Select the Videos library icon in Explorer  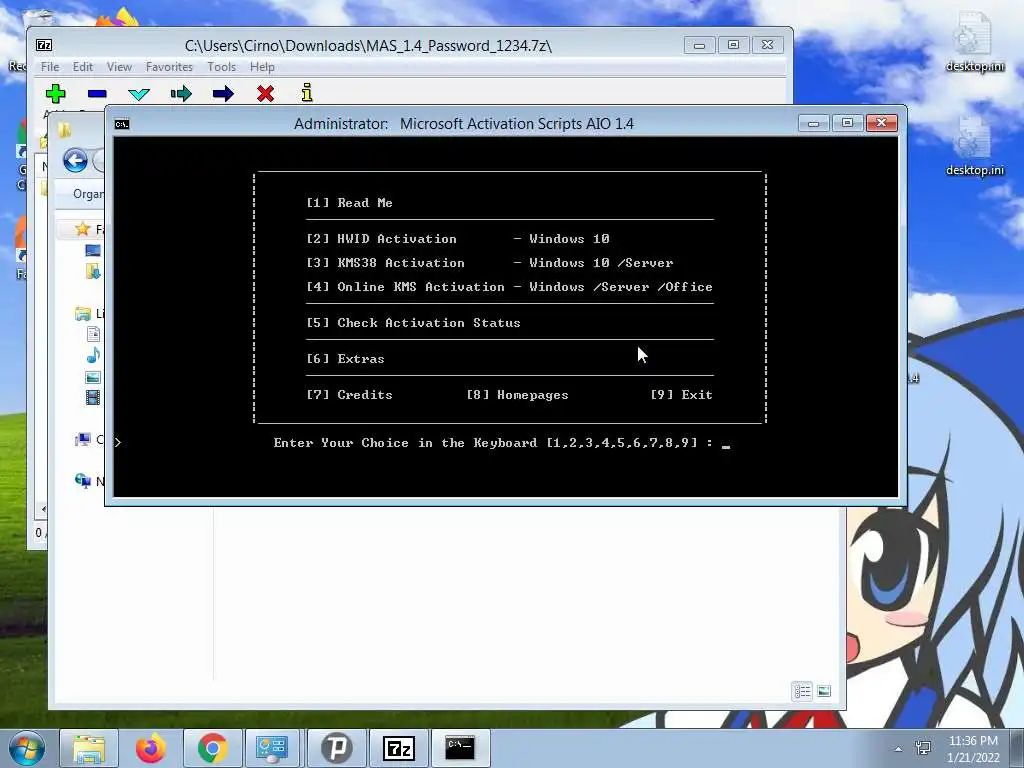93,397
